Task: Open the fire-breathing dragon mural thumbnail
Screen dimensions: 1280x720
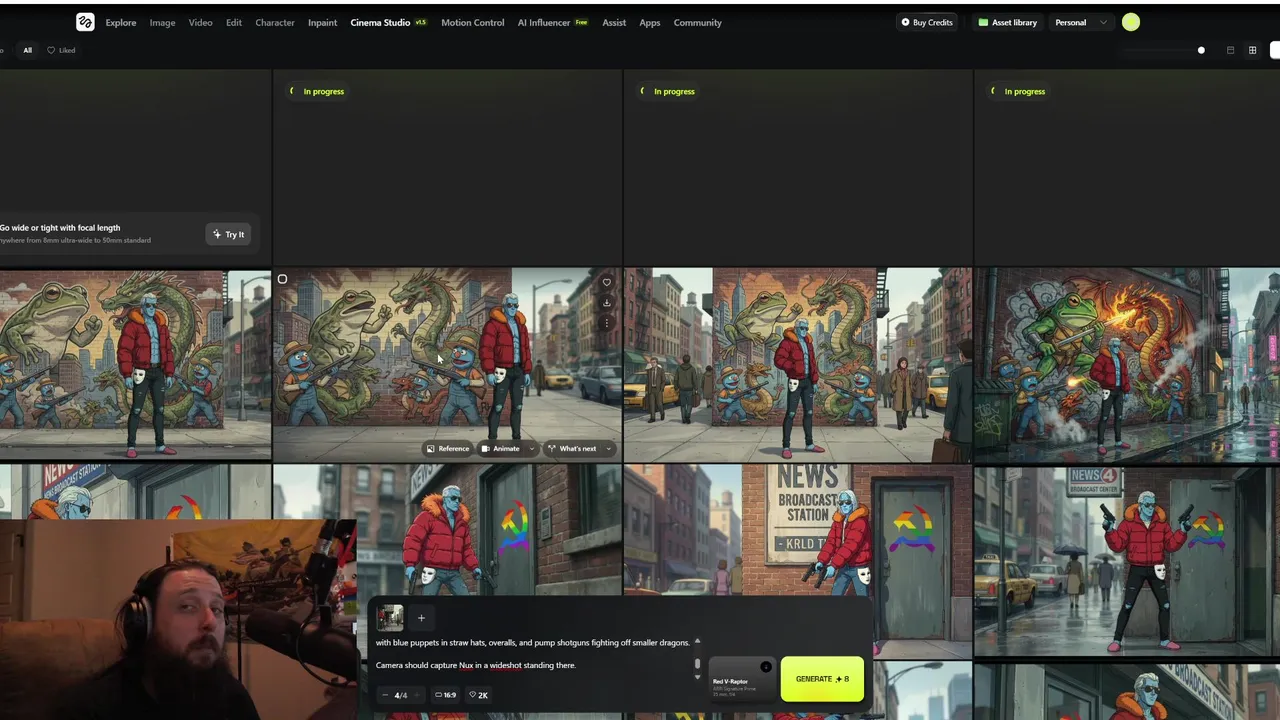Action: (1127, 364)
